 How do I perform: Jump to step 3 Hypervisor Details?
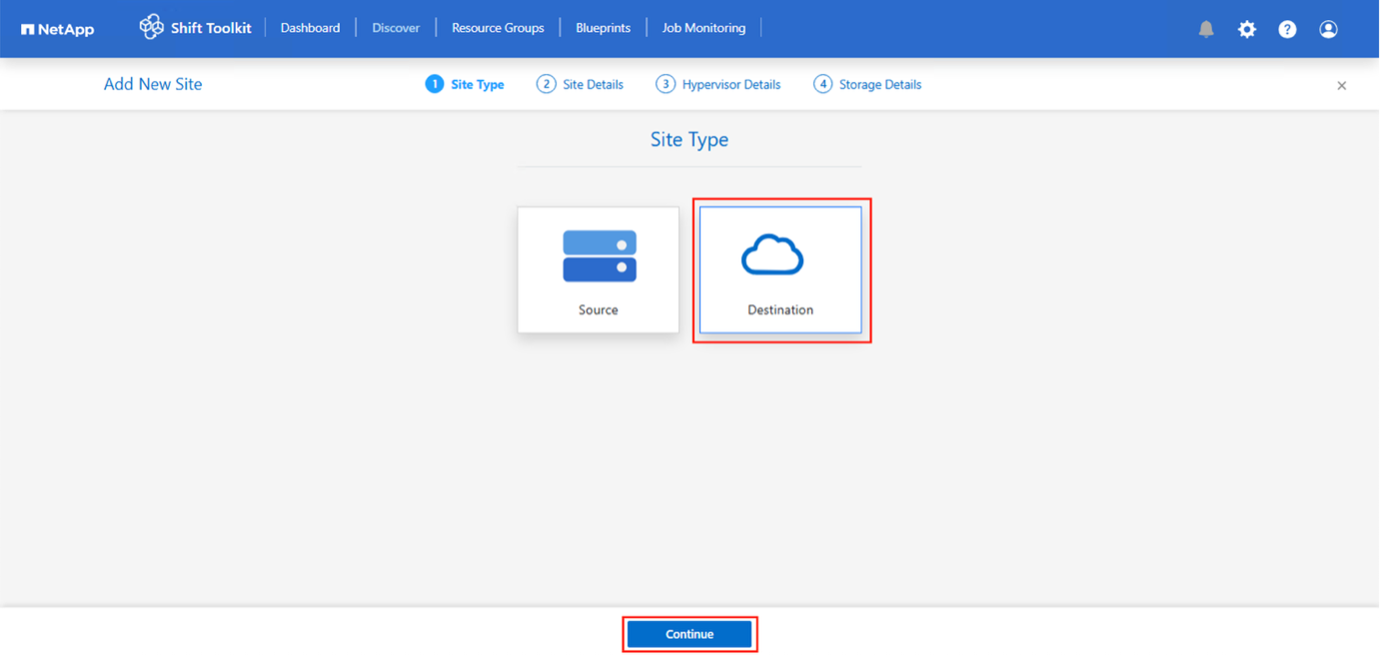[x=719, y=85]
